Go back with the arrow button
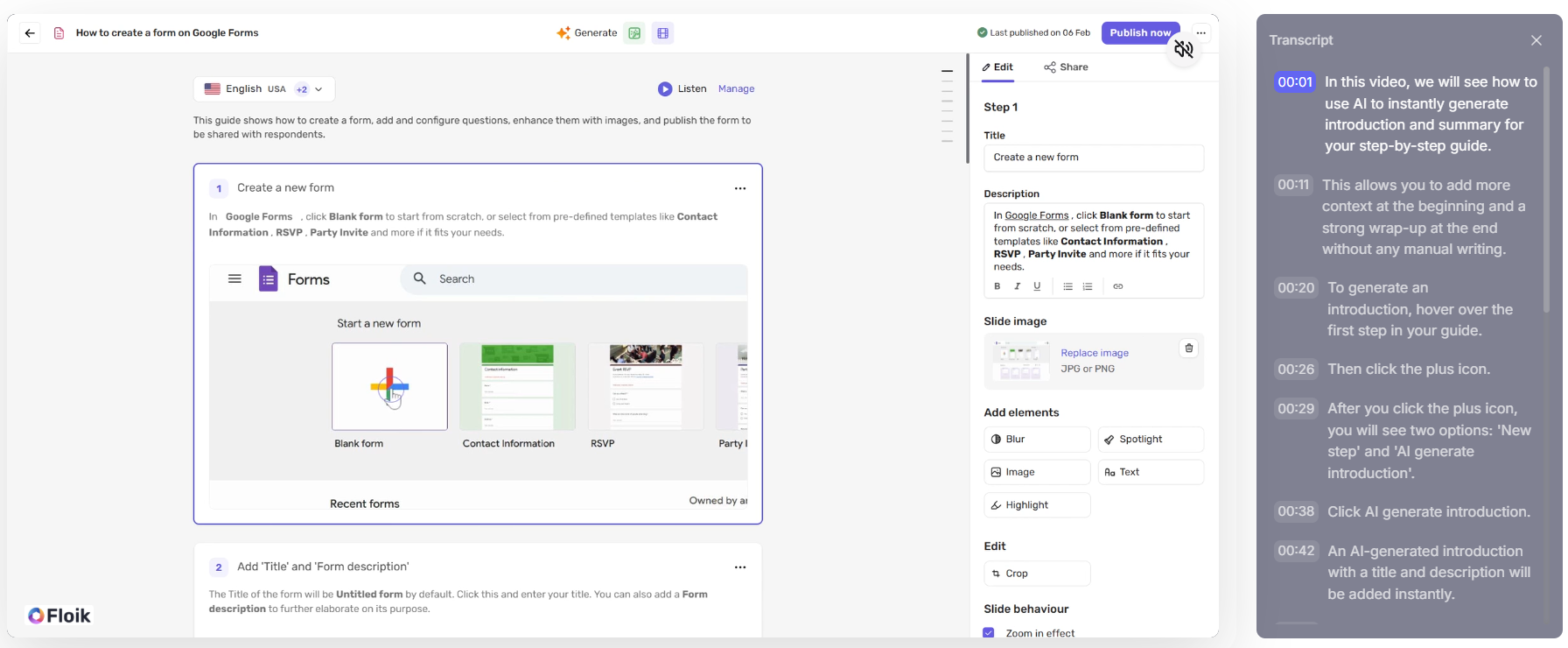The height and width of the screenshot is (648, 1568). (x=30, y=33)
